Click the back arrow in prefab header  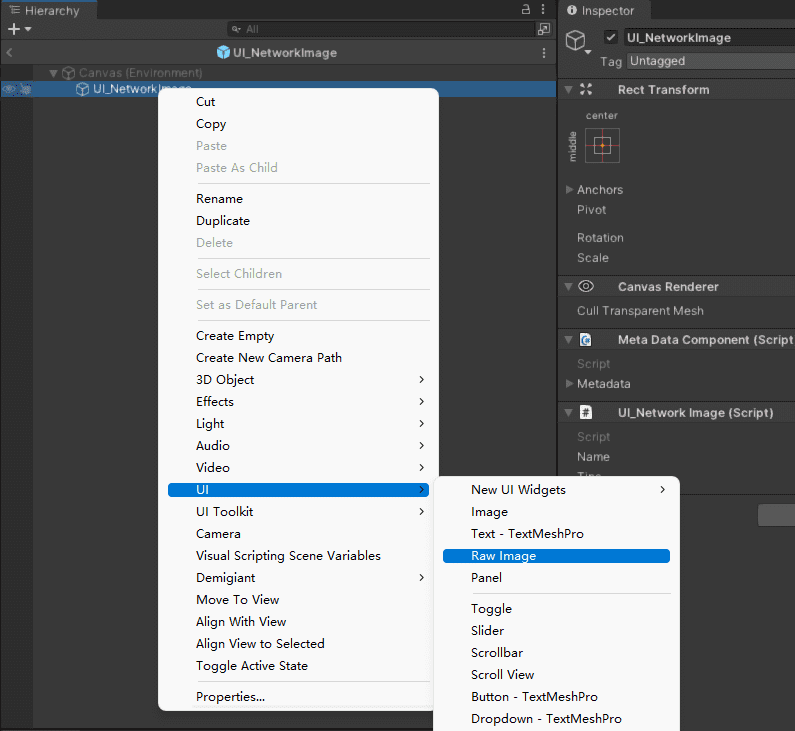9,52
